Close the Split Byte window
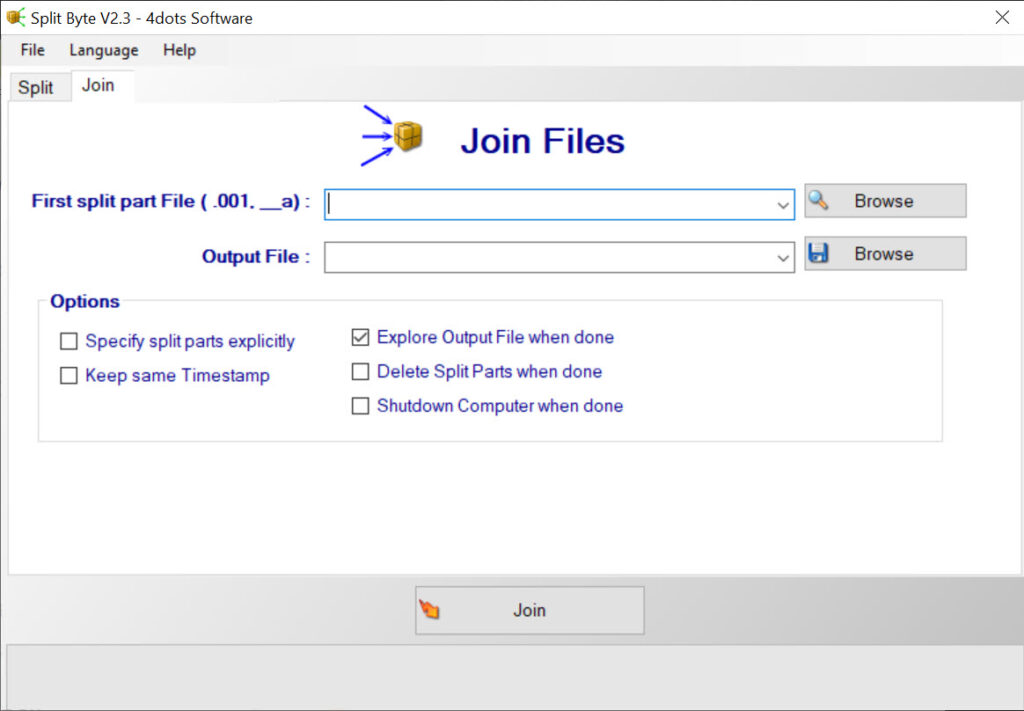 (1001, 17)
